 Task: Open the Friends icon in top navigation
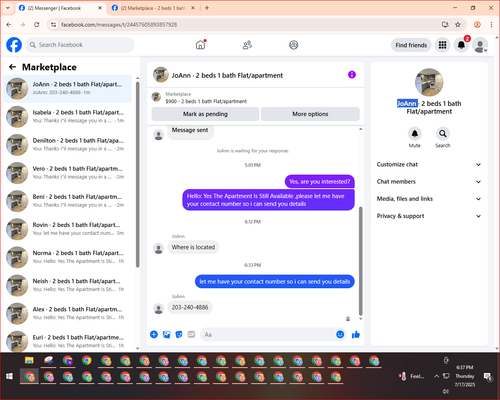coord(247,45)
